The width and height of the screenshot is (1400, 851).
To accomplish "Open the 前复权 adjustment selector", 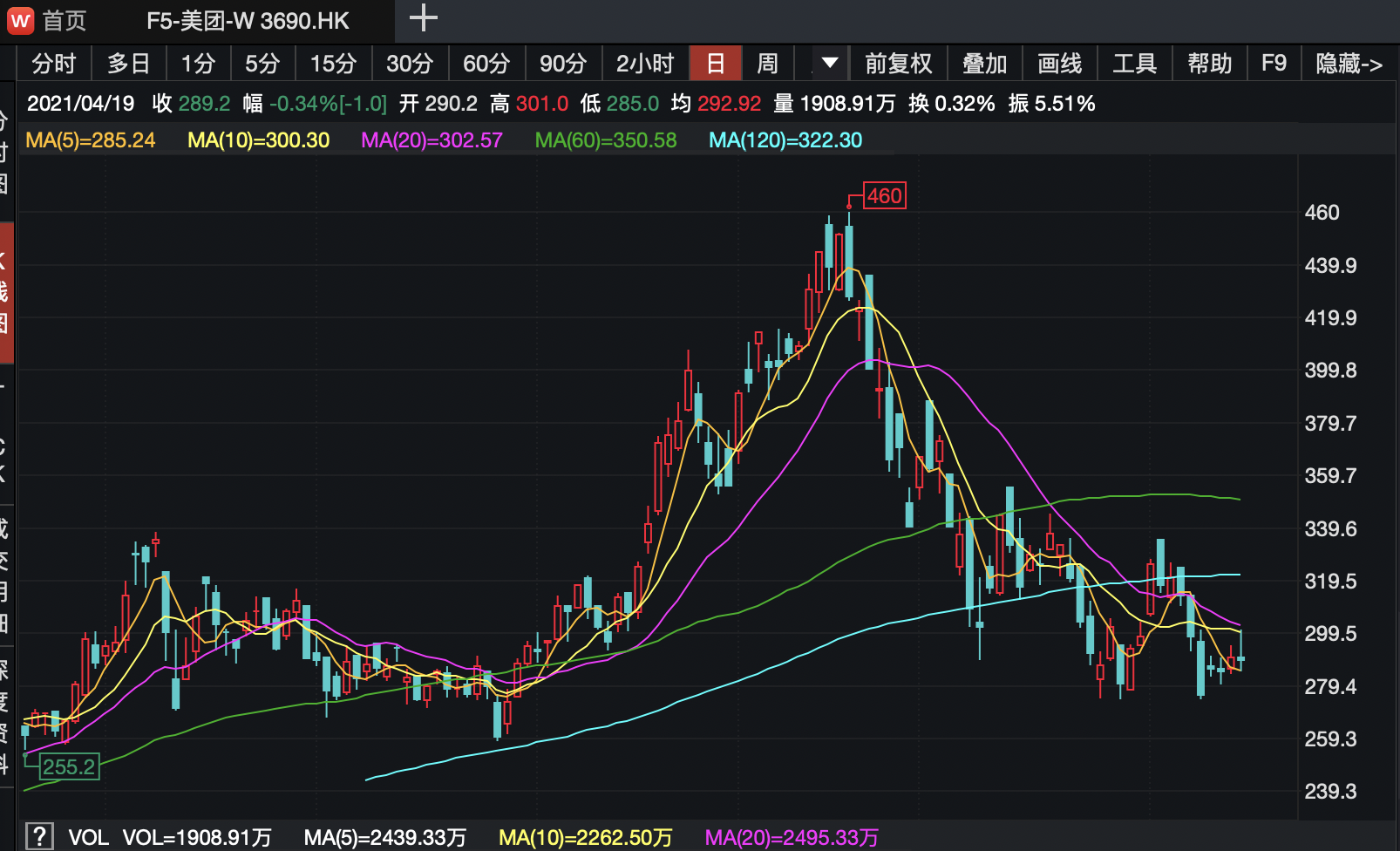I will tap(898, 64).
